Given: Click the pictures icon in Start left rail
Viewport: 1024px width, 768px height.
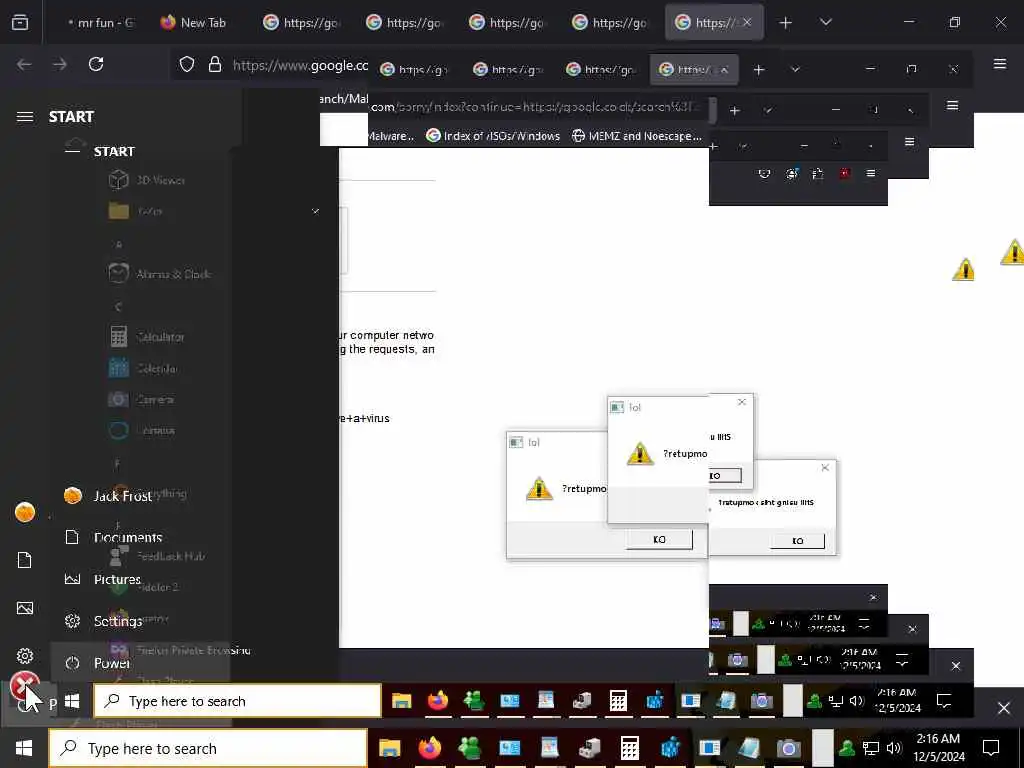Looking at the screenshot, I should 25,608.
